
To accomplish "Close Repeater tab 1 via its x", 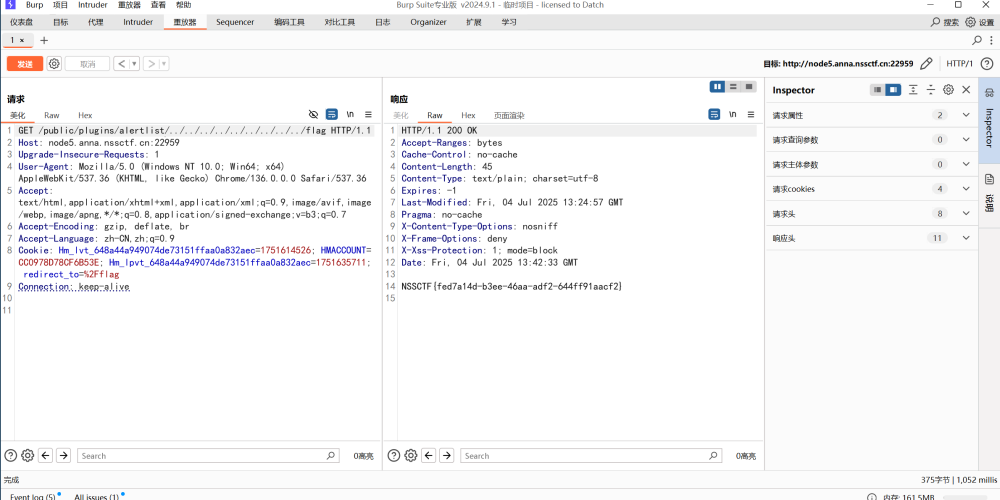I will point(22,40).
